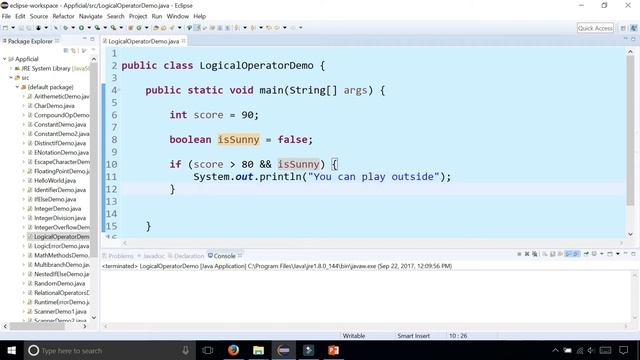Click the Open Perspective icon
Viewport: 640px width, 360px height.
coord(623,28)
